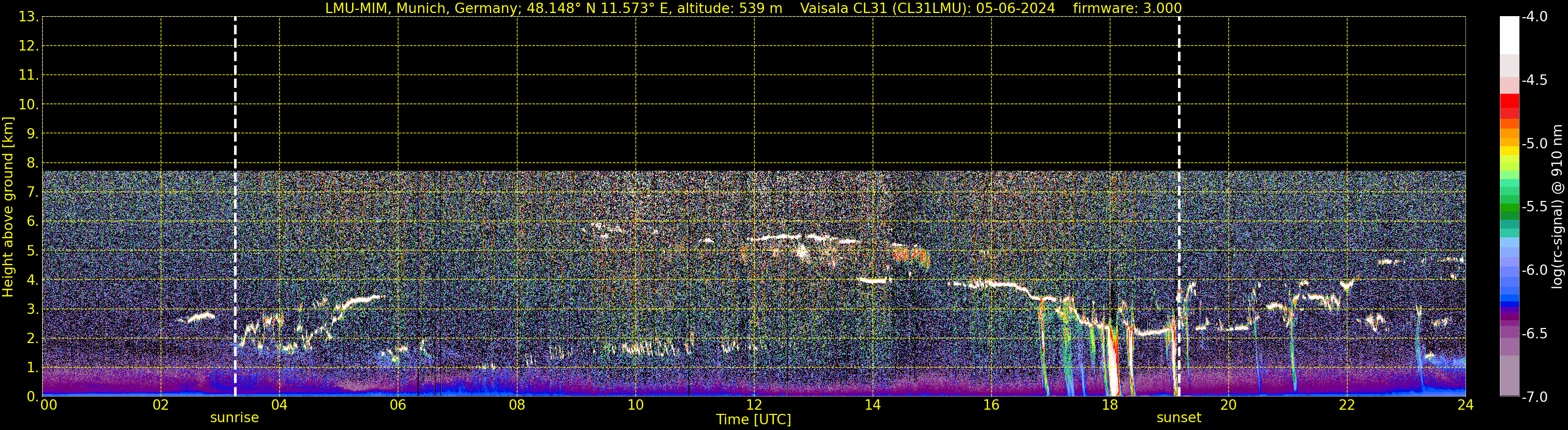Click the '11.' tick on the height axis
The height and width of the screenshot is (430, 1568).
point(29,75)
